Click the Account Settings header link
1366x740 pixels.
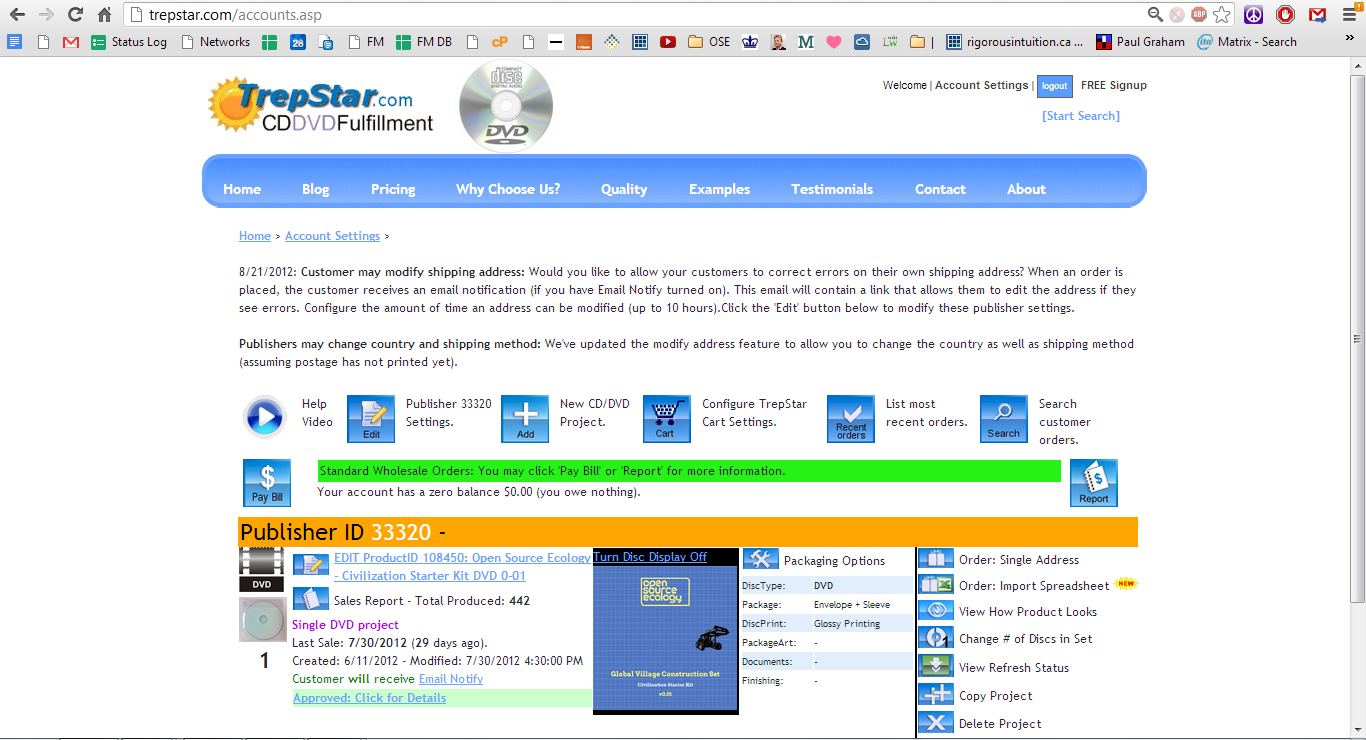pos(981,85)
